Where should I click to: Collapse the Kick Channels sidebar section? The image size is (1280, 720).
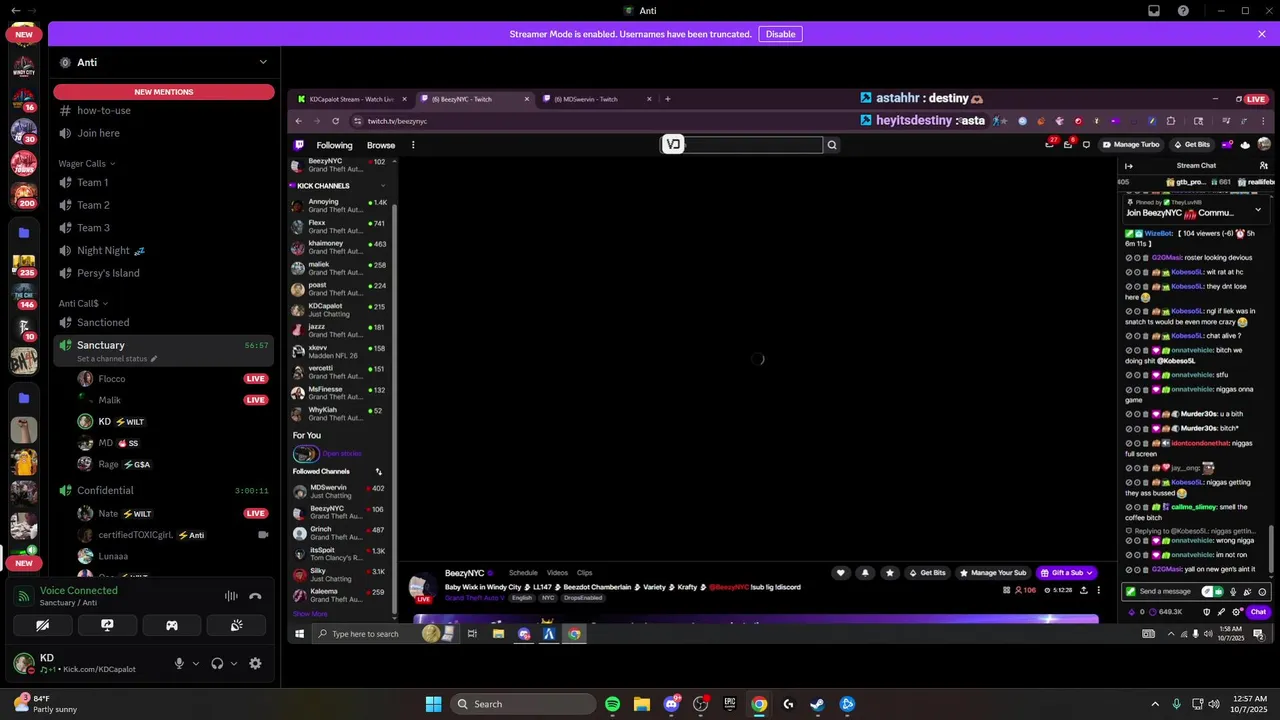(382, 186)
